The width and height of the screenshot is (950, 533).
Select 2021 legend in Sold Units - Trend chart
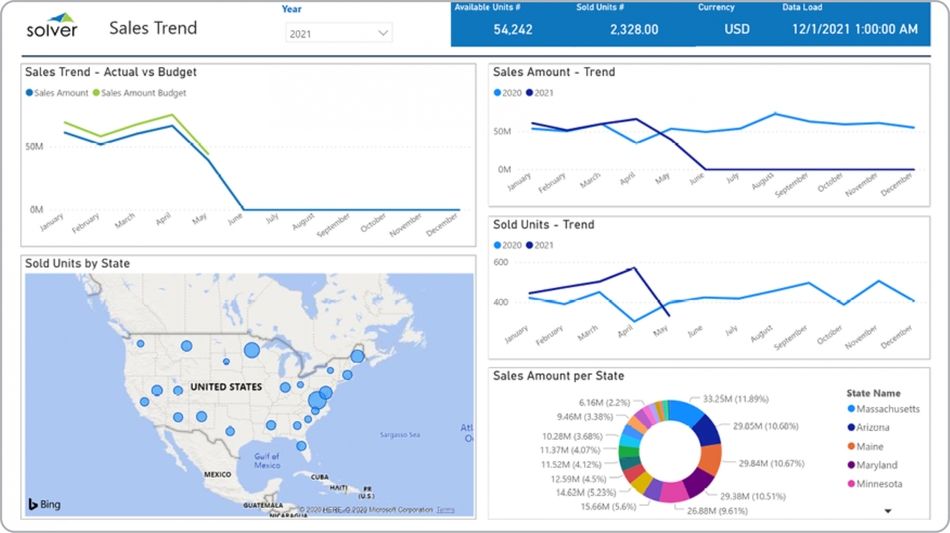[544, 245]
